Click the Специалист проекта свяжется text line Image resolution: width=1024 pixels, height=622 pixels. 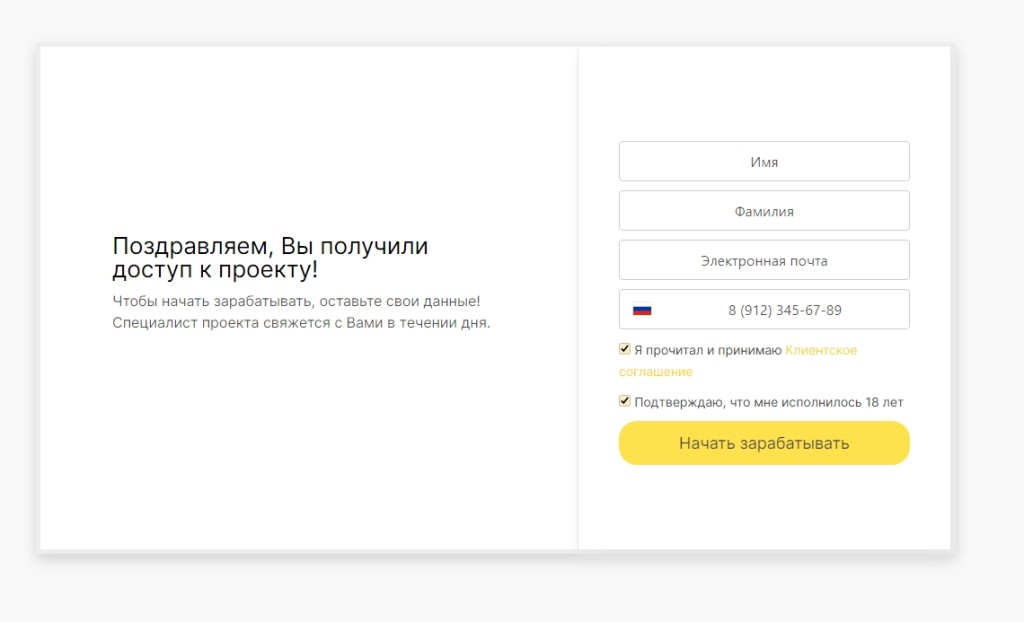click(301, 323)
